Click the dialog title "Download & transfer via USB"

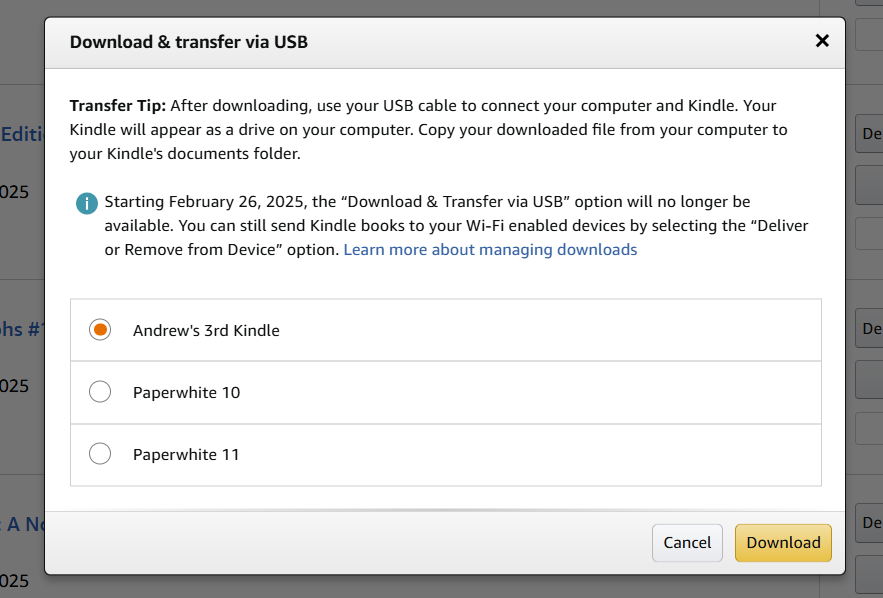[189, 42]
